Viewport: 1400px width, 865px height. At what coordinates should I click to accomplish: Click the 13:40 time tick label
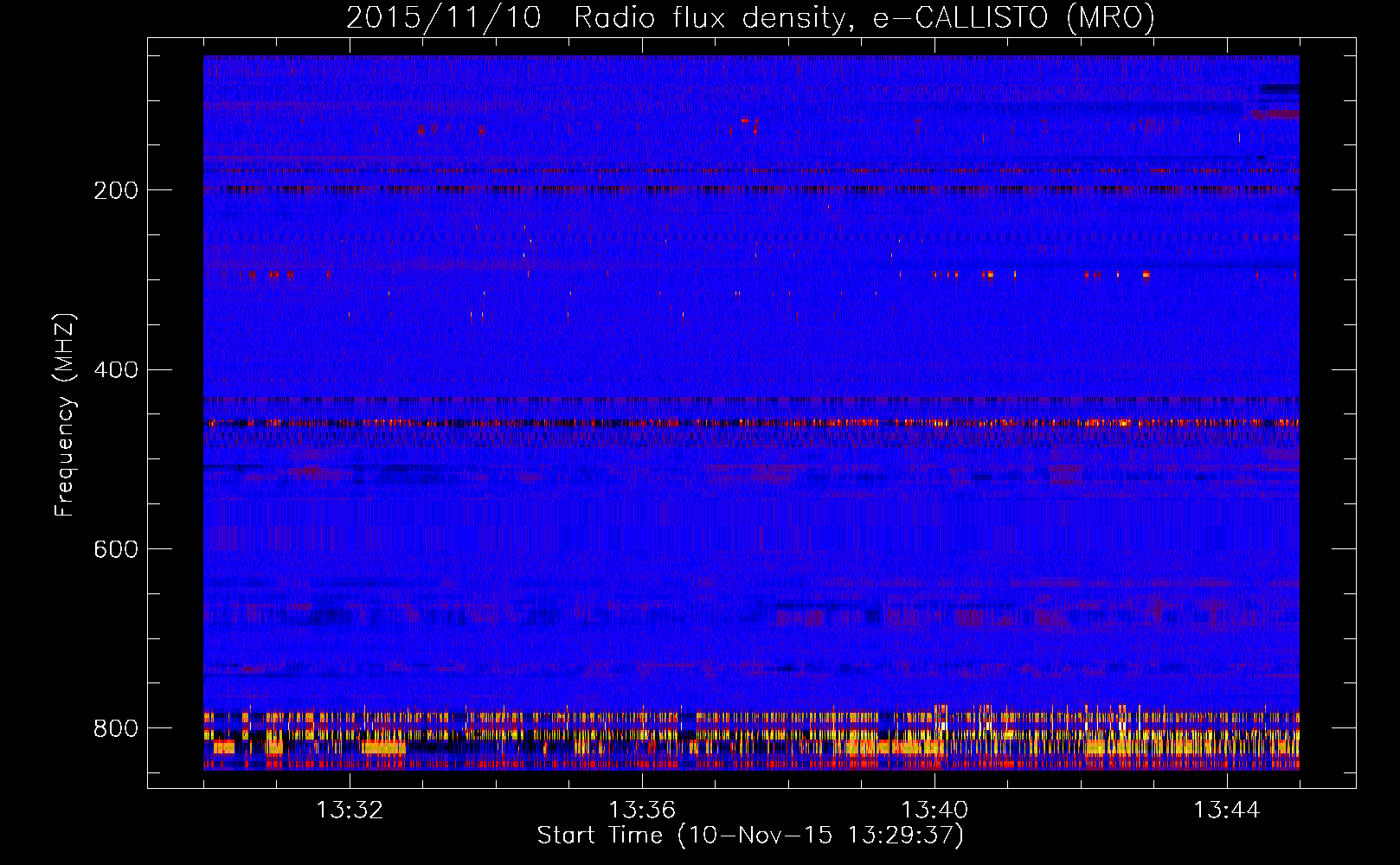coord(934,811)
